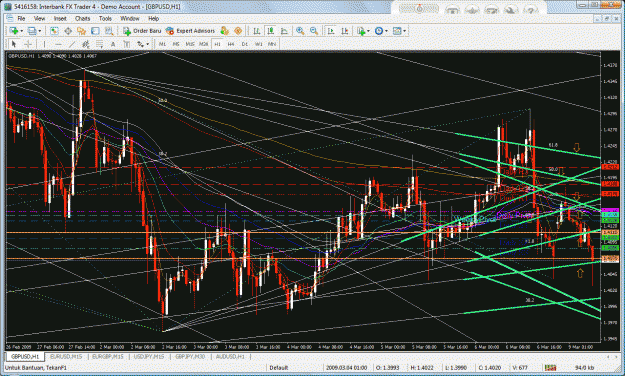Switch to M30 timeframe button

coord(204,44)
